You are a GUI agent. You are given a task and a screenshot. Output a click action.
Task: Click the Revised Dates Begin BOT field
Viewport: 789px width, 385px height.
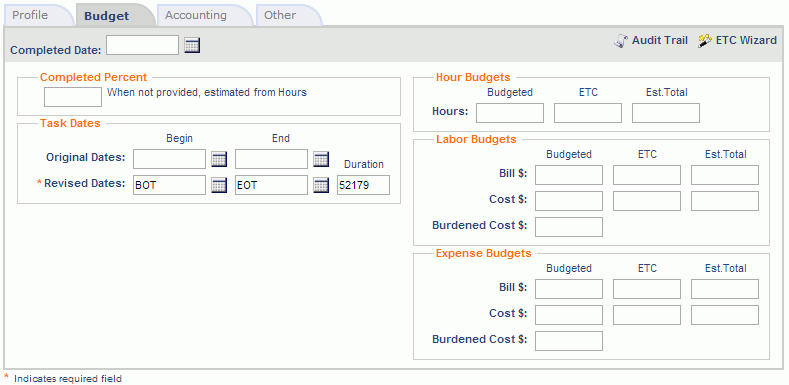pos(170,185)
